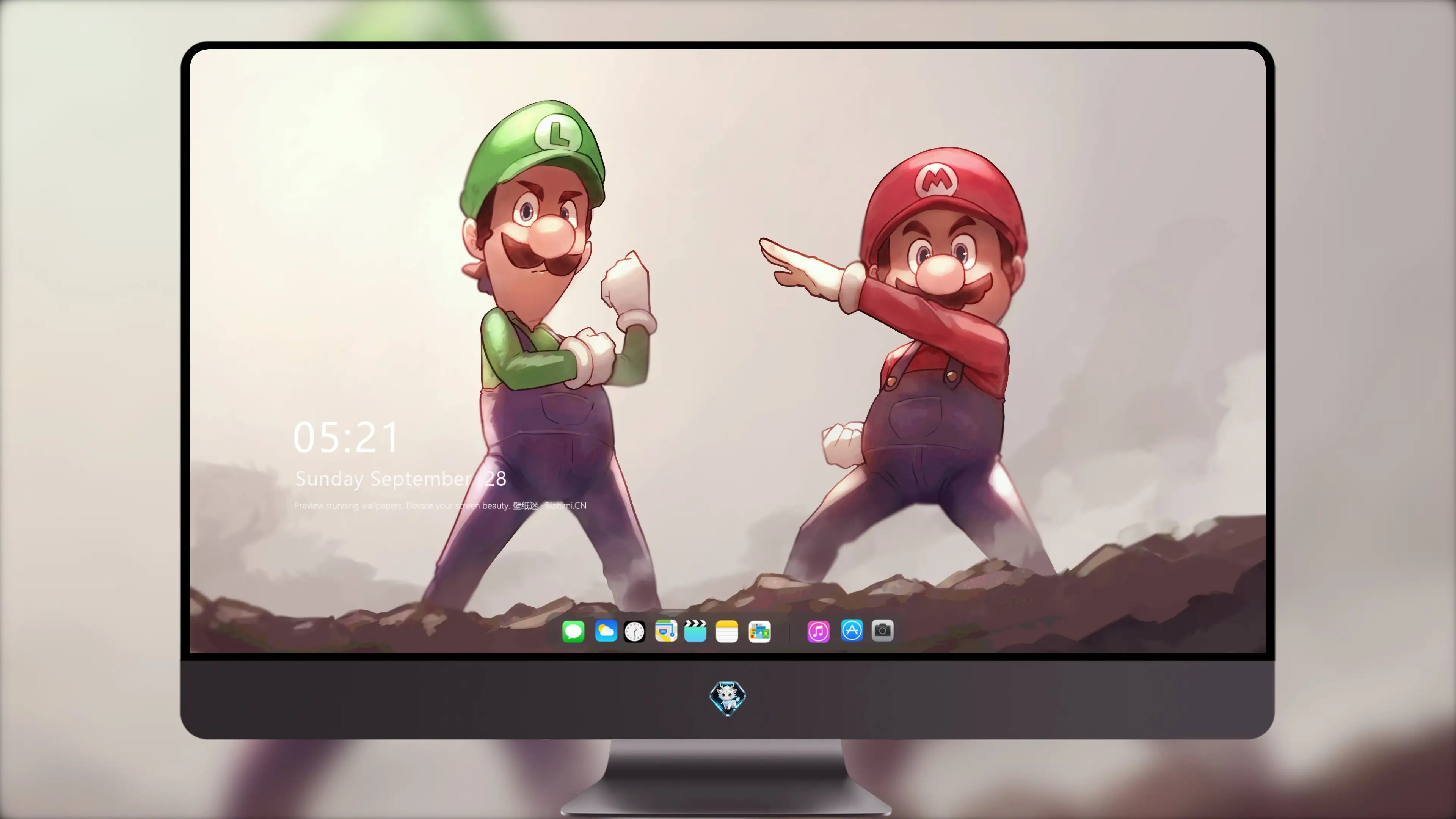
Task: Launch the iTunes music app
Action: point(819,631)
